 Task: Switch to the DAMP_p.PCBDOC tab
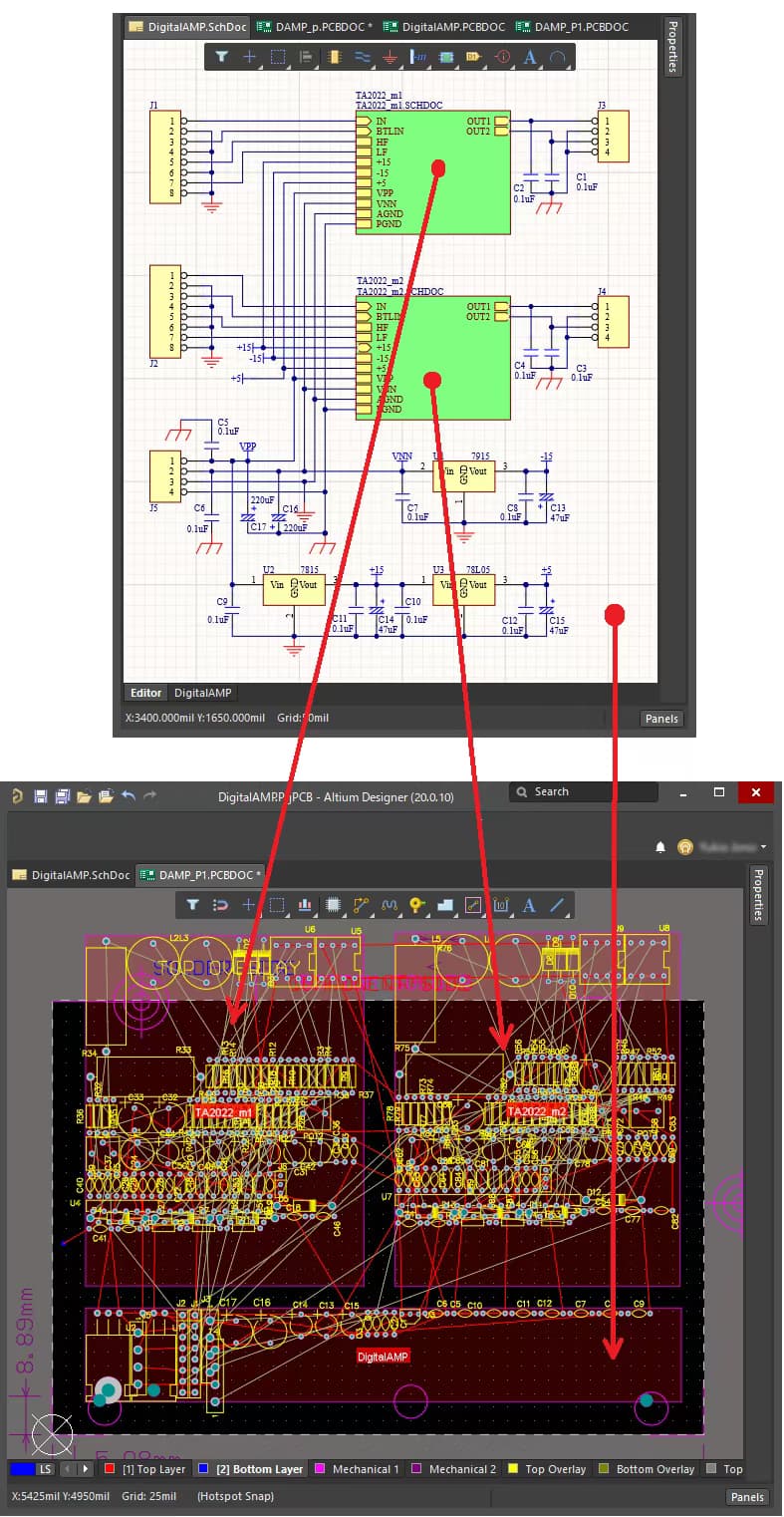tap(314, 27)
